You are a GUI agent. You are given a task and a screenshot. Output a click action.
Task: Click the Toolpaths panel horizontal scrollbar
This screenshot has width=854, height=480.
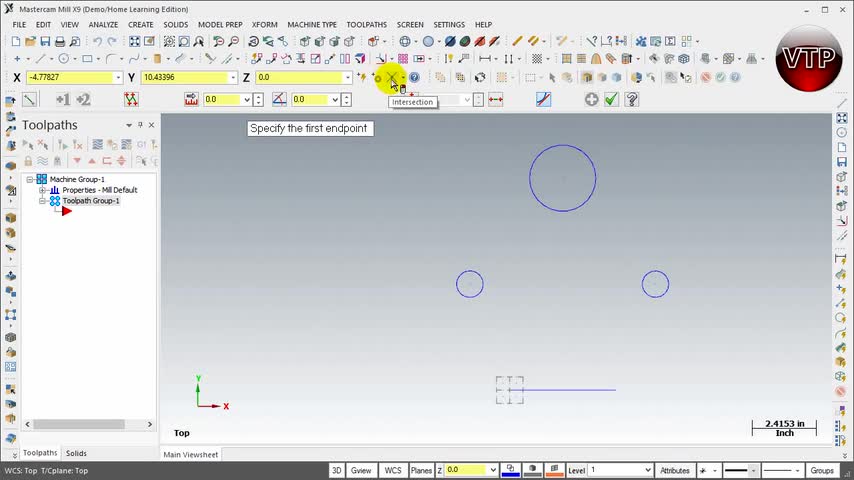coord(88,424)
